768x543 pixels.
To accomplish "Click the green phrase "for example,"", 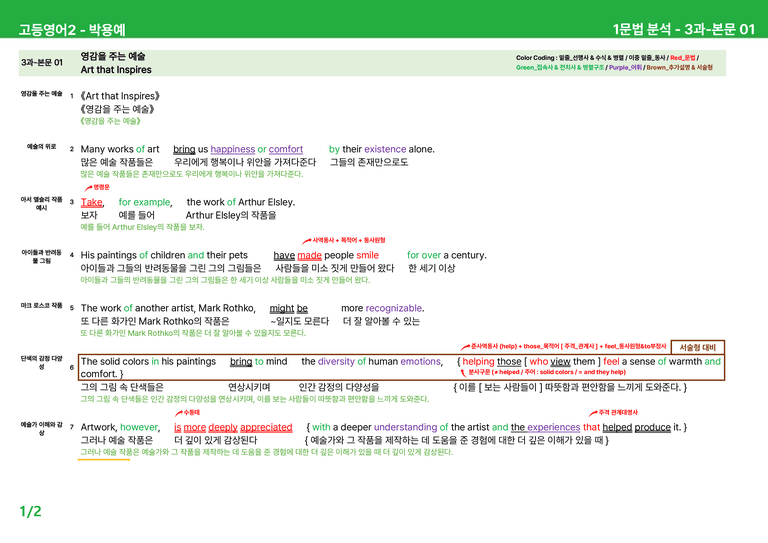I will [x=145, y=202].
